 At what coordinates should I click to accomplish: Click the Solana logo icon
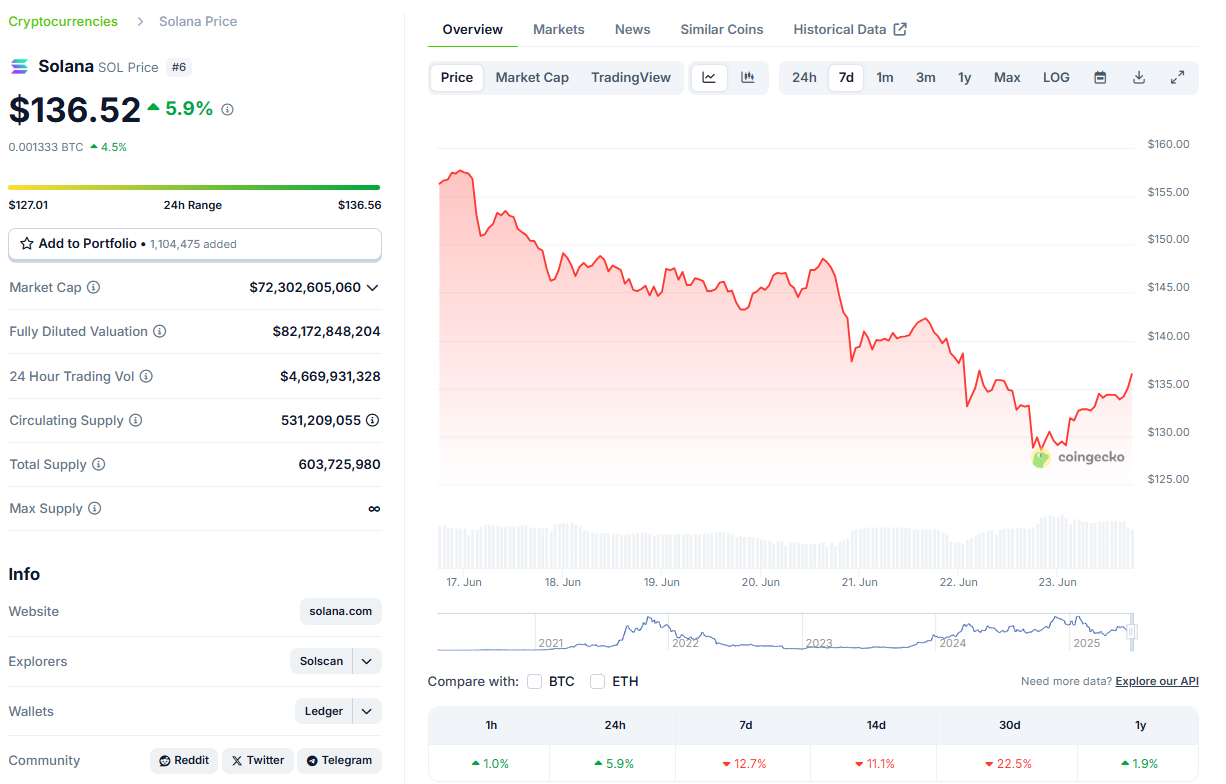pos(19,67)
